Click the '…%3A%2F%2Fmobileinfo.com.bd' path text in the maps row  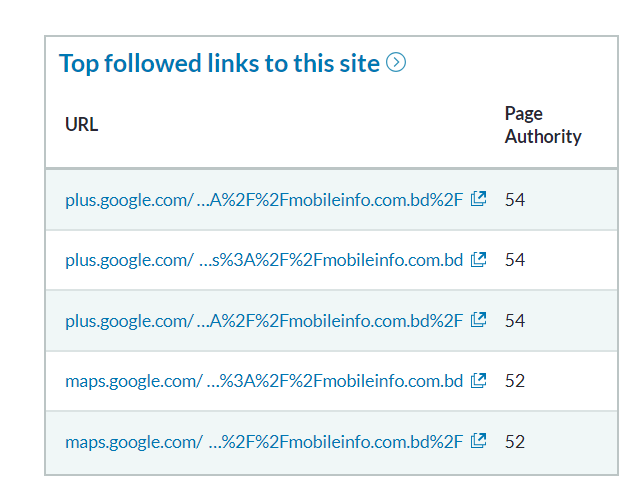(335, 381)
